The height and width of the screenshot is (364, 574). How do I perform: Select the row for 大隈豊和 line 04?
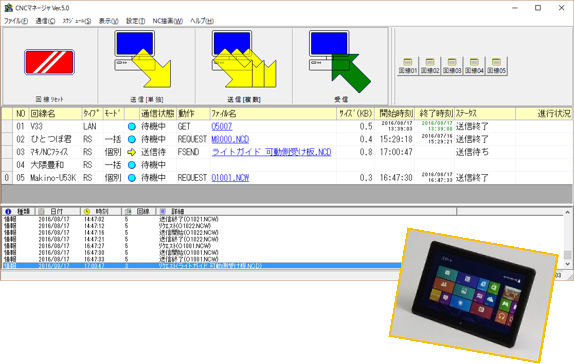287,165
